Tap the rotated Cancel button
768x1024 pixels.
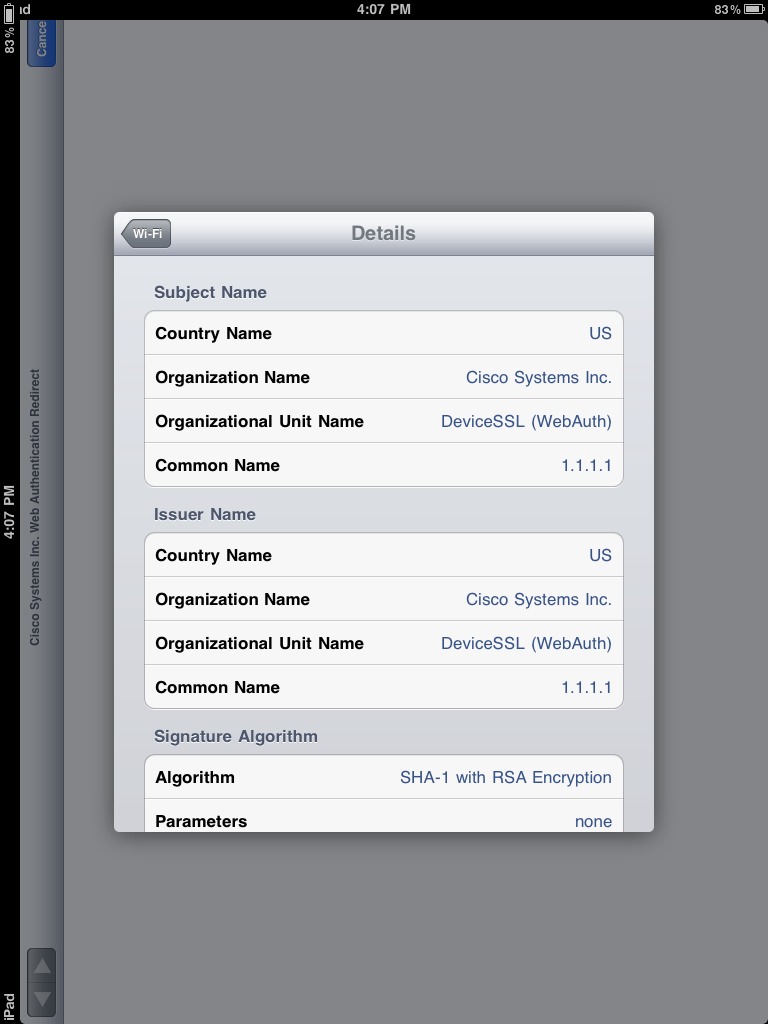click(41, 43)
